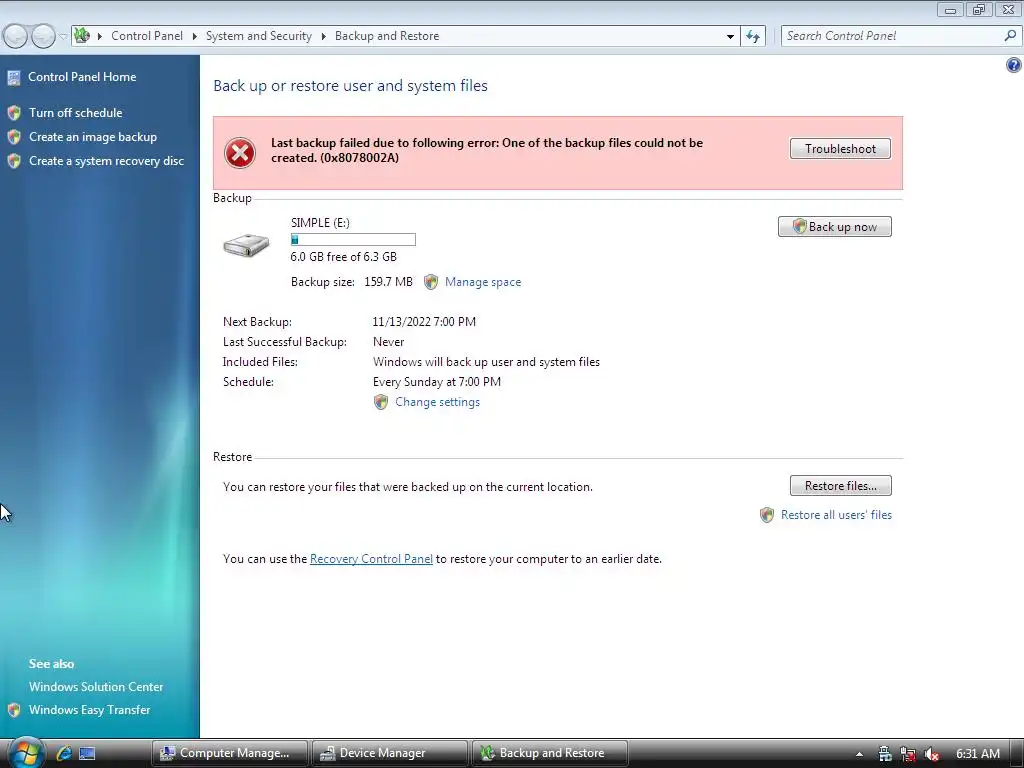1024x768 pixels.
Task: Click the red error X icon
Action: coord(240,153)
